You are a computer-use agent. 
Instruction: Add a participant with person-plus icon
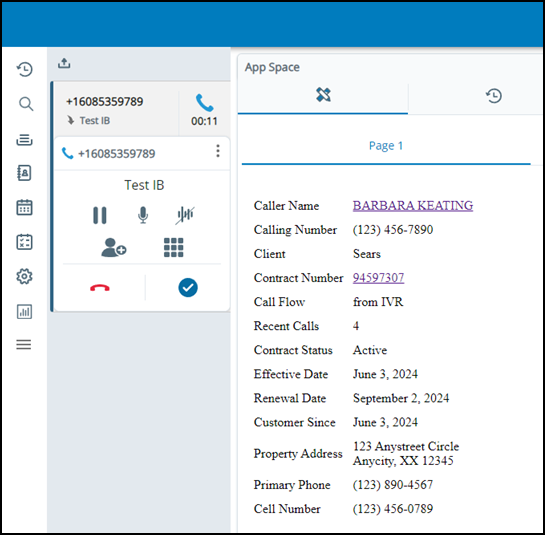point(114,248)
